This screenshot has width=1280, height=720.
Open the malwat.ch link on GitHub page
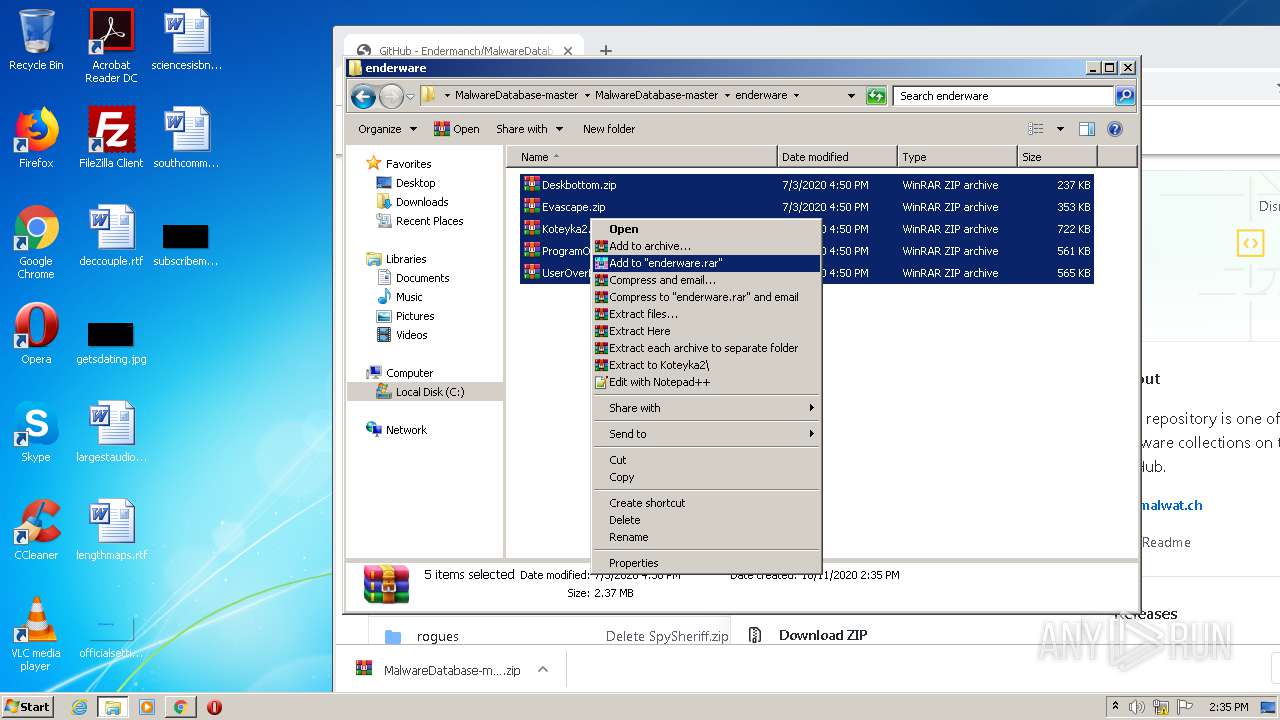click(1171, 505)
